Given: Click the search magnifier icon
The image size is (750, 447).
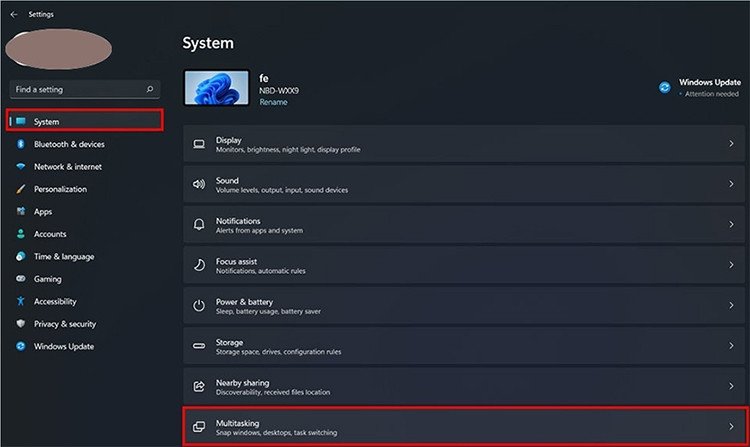Looking at the screenshot, I should click(150, 89).
